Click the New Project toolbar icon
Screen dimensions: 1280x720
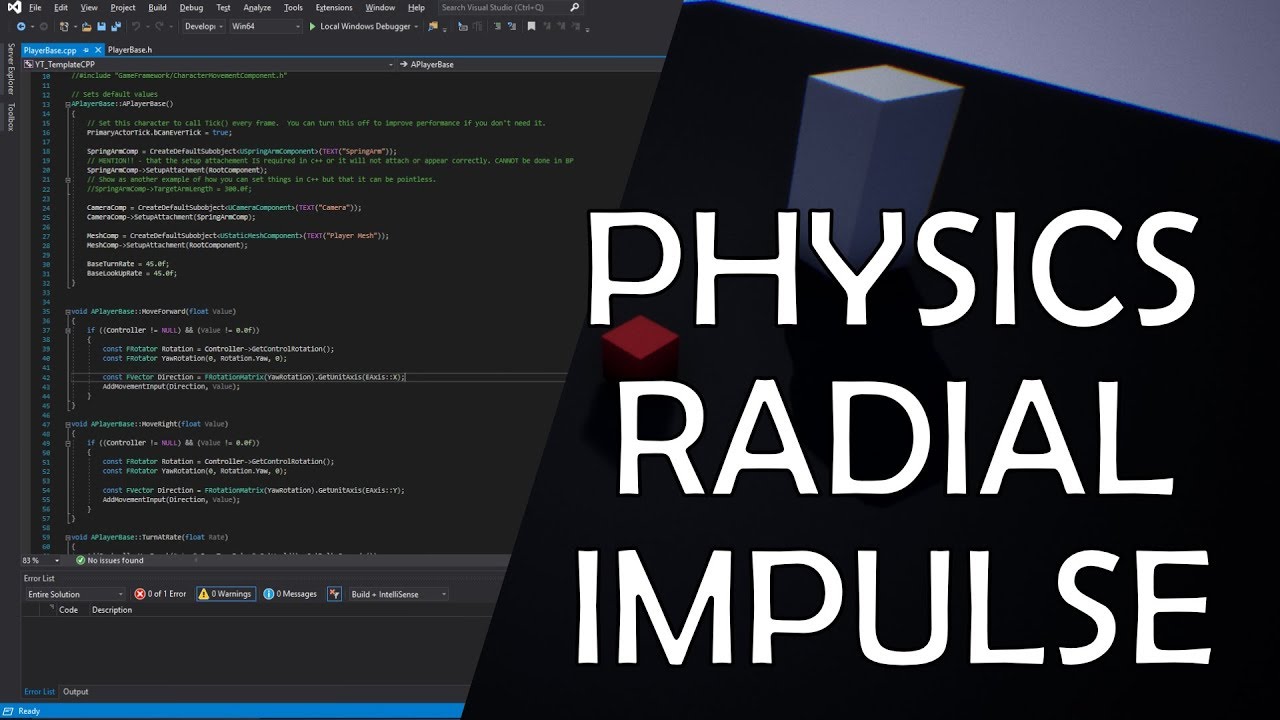tap(64, 26)
